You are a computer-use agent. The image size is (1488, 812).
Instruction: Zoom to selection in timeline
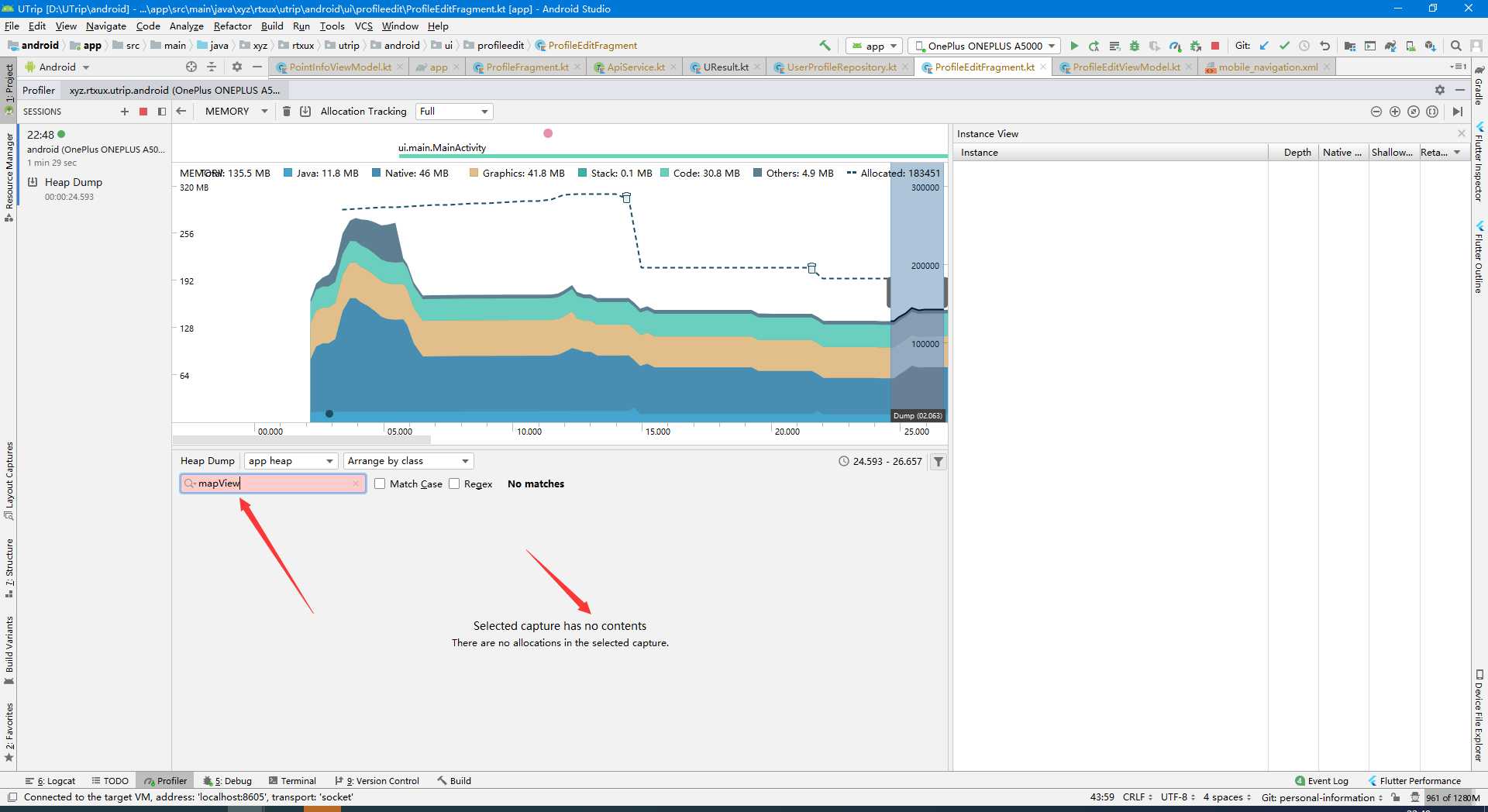point(1432,112)
